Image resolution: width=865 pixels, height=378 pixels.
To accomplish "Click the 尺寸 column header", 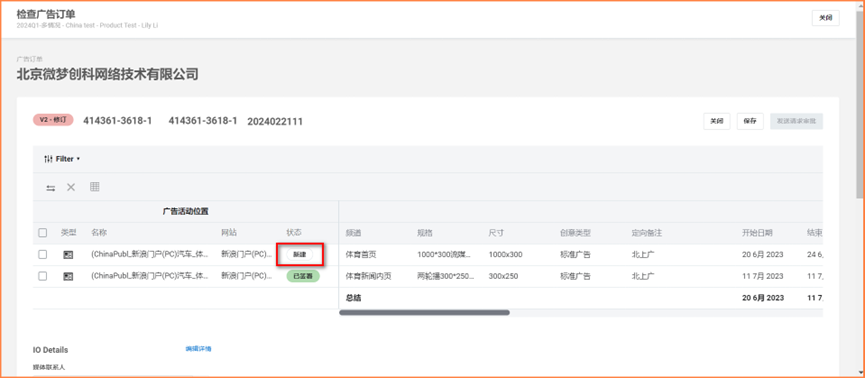I will [496, 233].
